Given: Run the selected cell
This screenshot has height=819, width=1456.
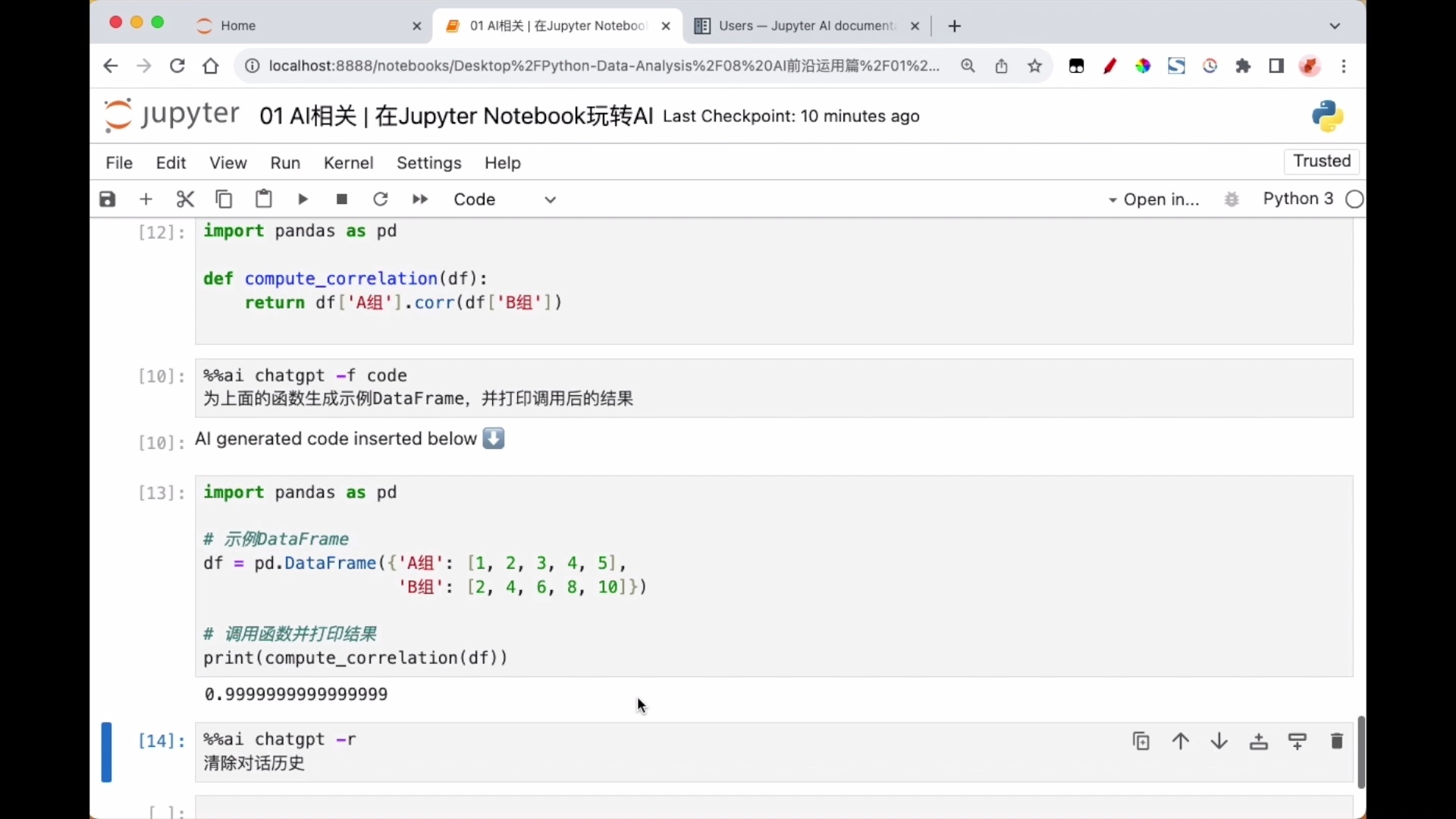Looking at the screenshot, I should 303,199.
